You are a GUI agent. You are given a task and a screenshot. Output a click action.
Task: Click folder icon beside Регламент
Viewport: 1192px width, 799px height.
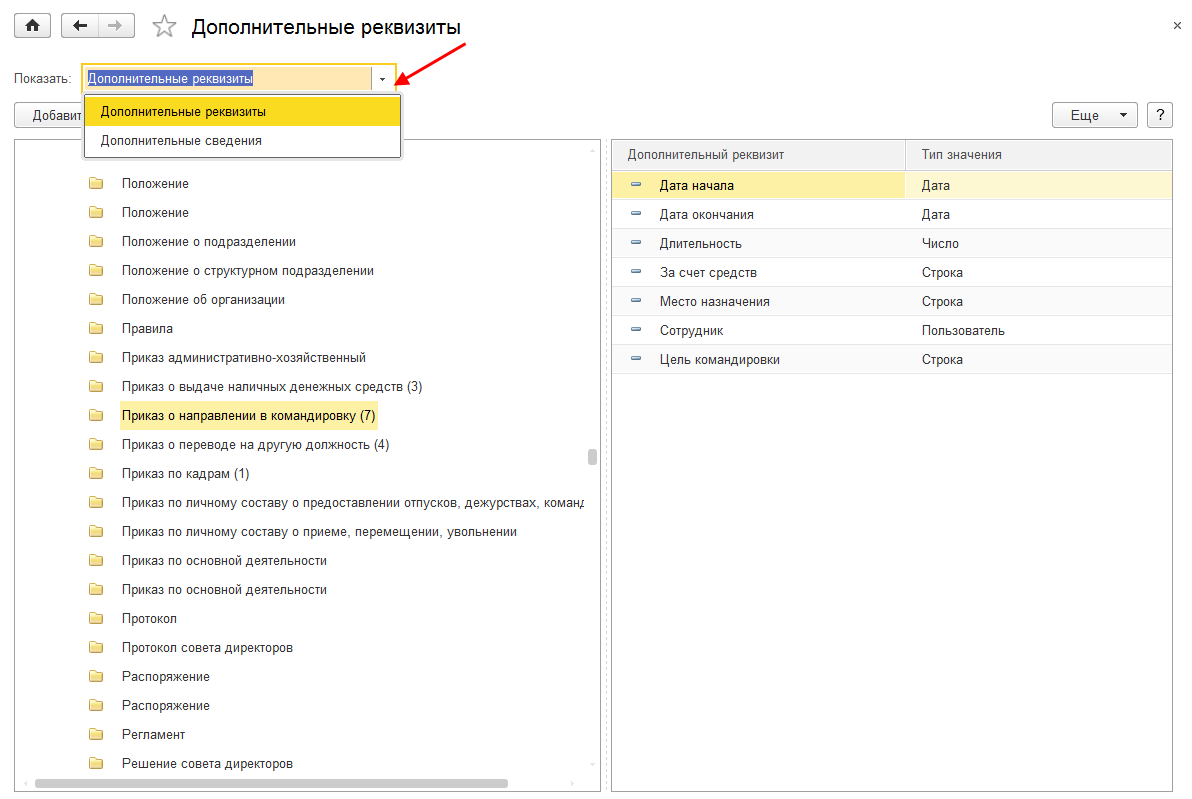96,734
